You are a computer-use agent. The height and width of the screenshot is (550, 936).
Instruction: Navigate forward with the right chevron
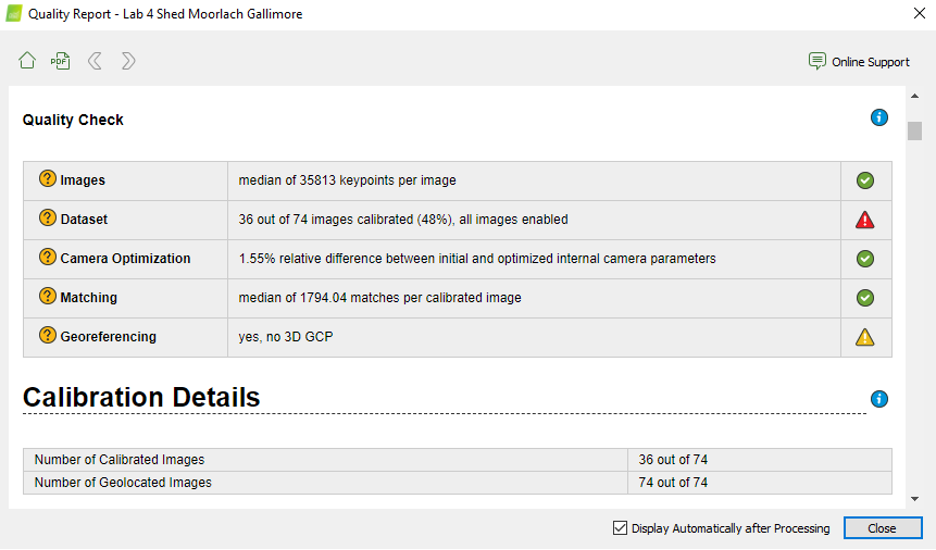[128, 61]
